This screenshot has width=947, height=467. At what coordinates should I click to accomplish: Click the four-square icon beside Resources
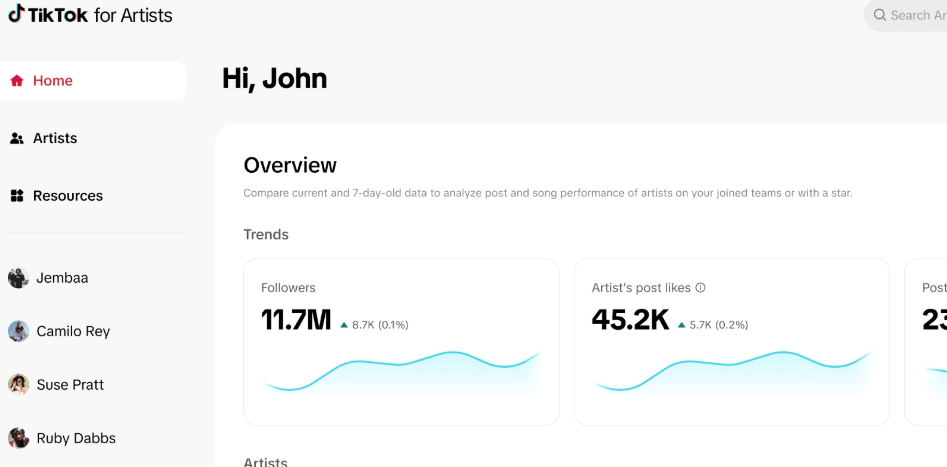[x=17, y=196]
